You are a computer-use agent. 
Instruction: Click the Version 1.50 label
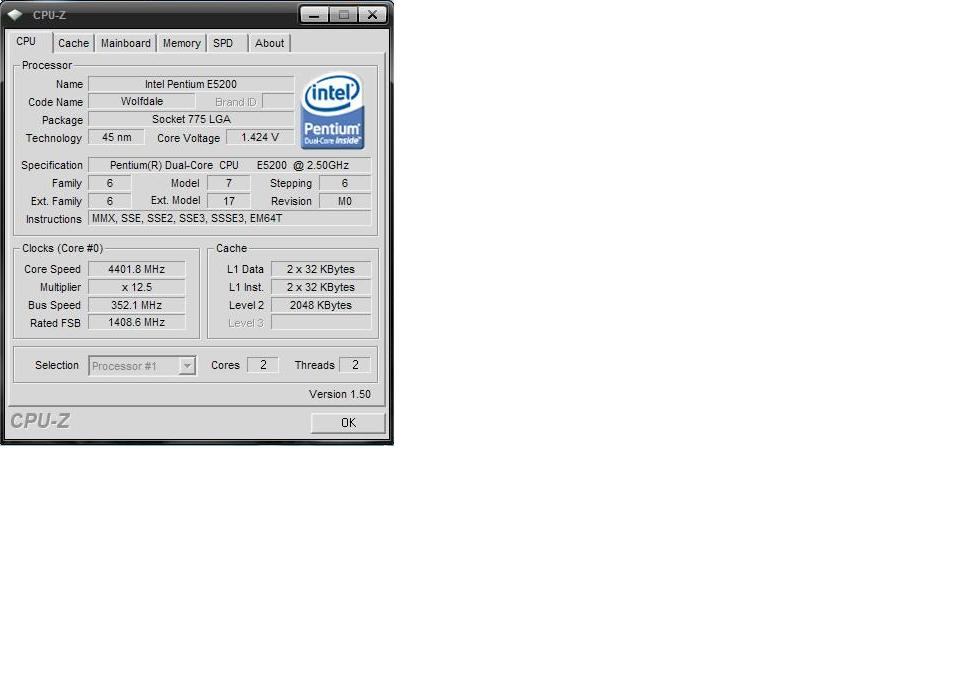[x=339, y=394]
